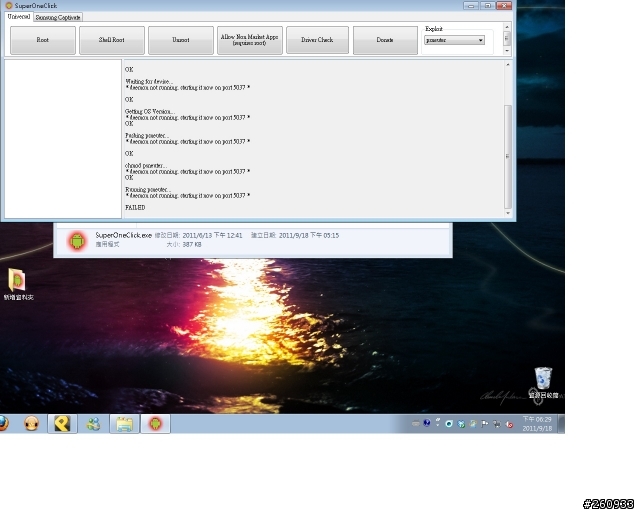Open Firefox from the taskbar
640x512 pixels.
point(3,423)
